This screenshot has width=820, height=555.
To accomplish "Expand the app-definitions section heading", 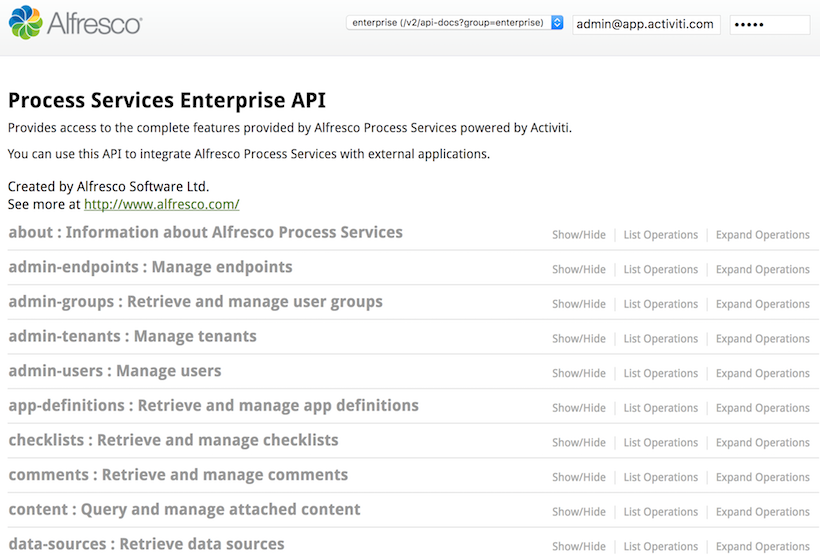I will [213, 406].
